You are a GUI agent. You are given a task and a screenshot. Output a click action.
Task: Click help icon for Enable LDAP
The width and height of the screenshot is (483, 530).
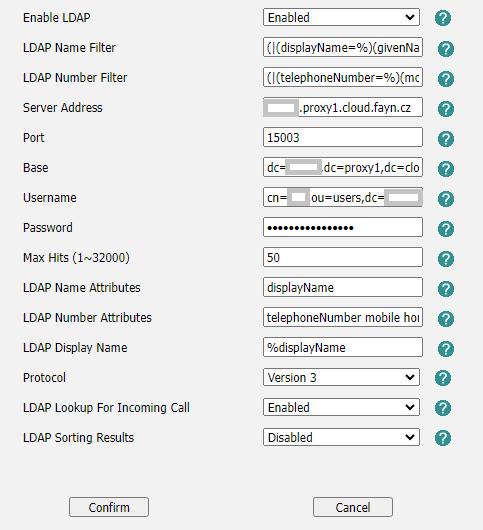(x=442, y=18)
